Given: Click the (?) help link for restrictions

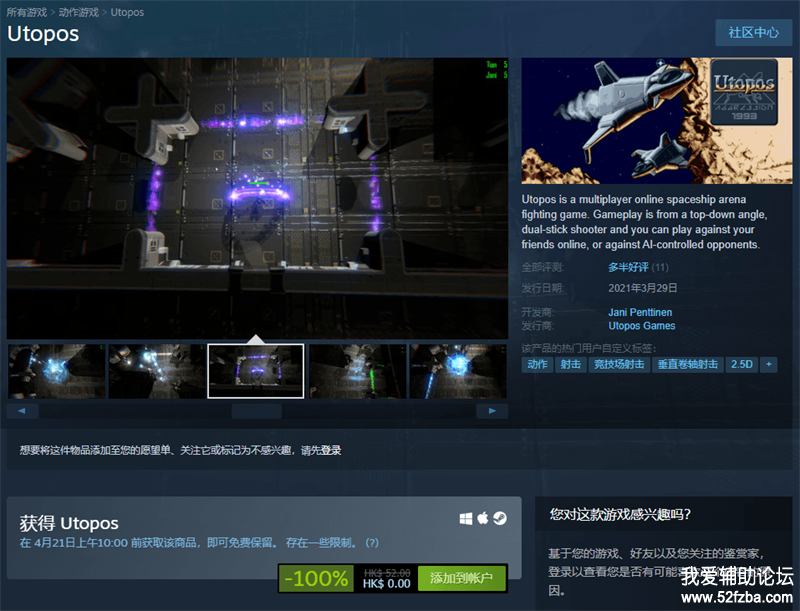Looking at the screenshot, I should pos(372,543).
